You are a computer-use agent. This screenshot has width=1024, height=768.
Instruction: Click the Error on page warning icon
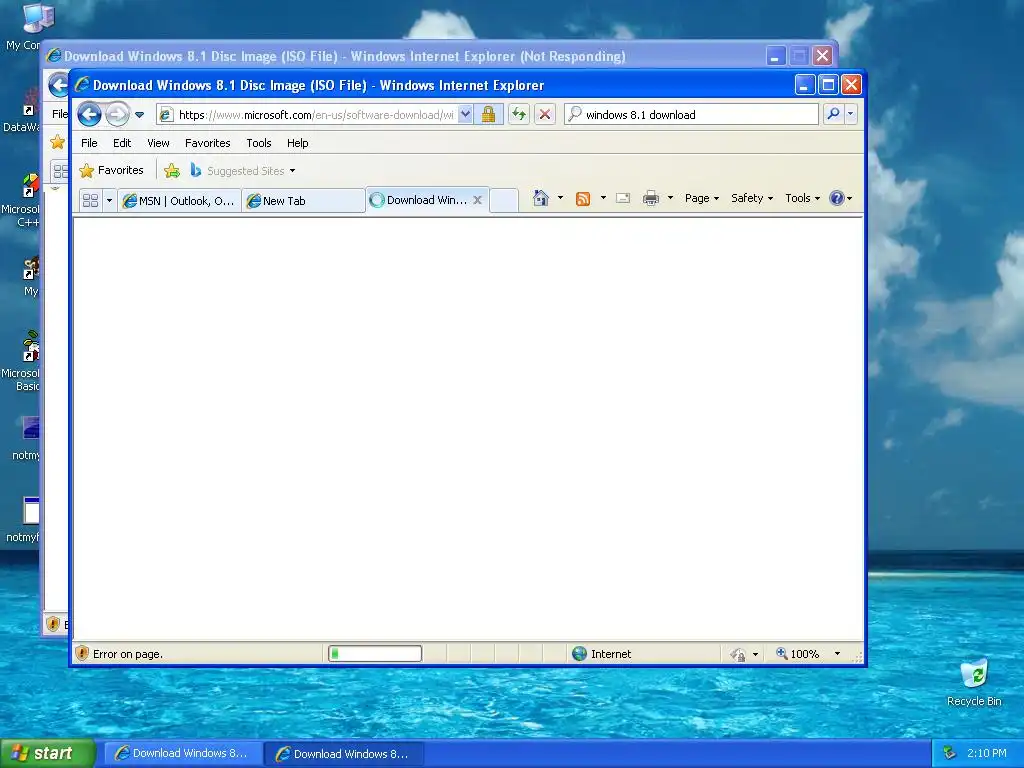82,653
